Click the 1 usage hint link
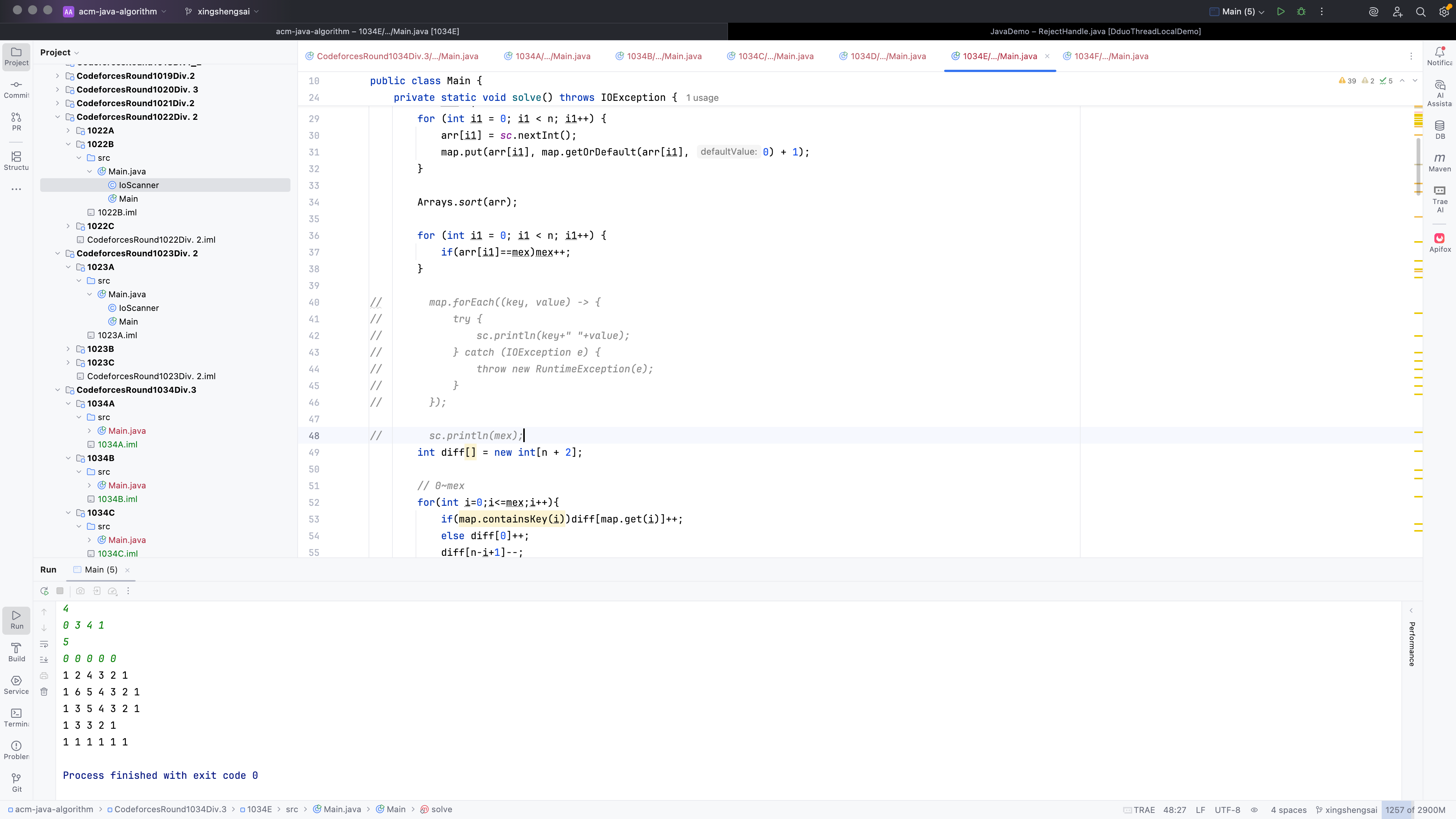The height and width of the screenshot is (819, 1456). tap(702, 98)
